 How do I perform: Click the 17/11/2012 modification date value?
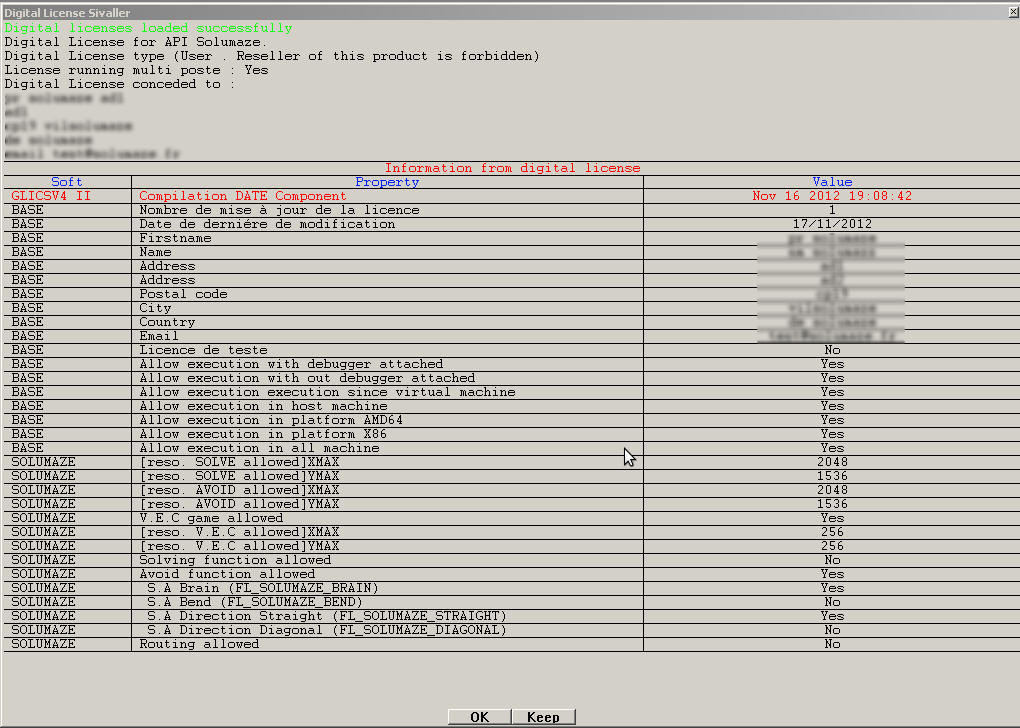point(831,224)
